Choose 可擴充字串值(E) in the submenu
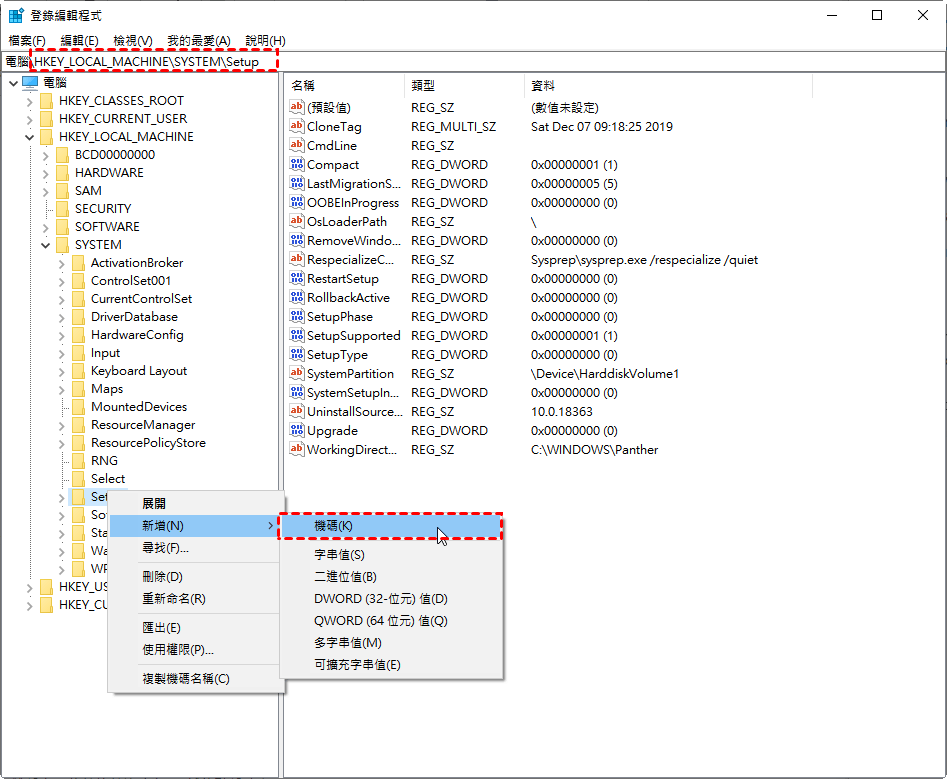Screen dimensions: 947x779 click(x=391, y=665)
